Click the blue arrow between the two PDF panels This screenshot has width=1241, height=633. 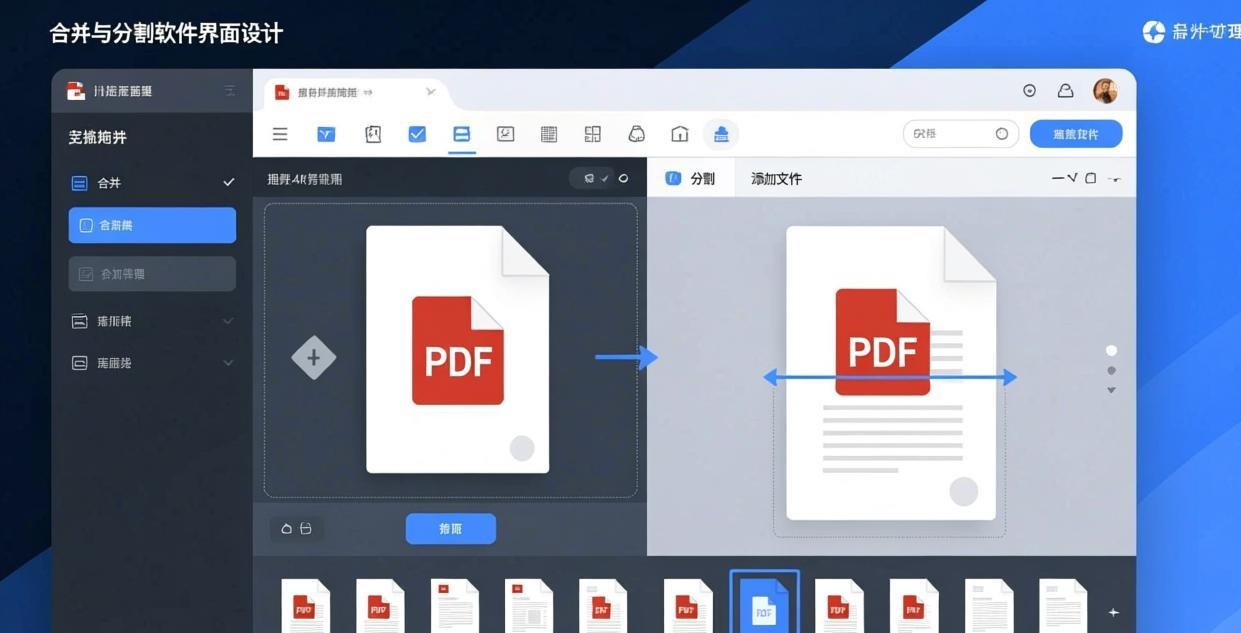tap(627, 357)
